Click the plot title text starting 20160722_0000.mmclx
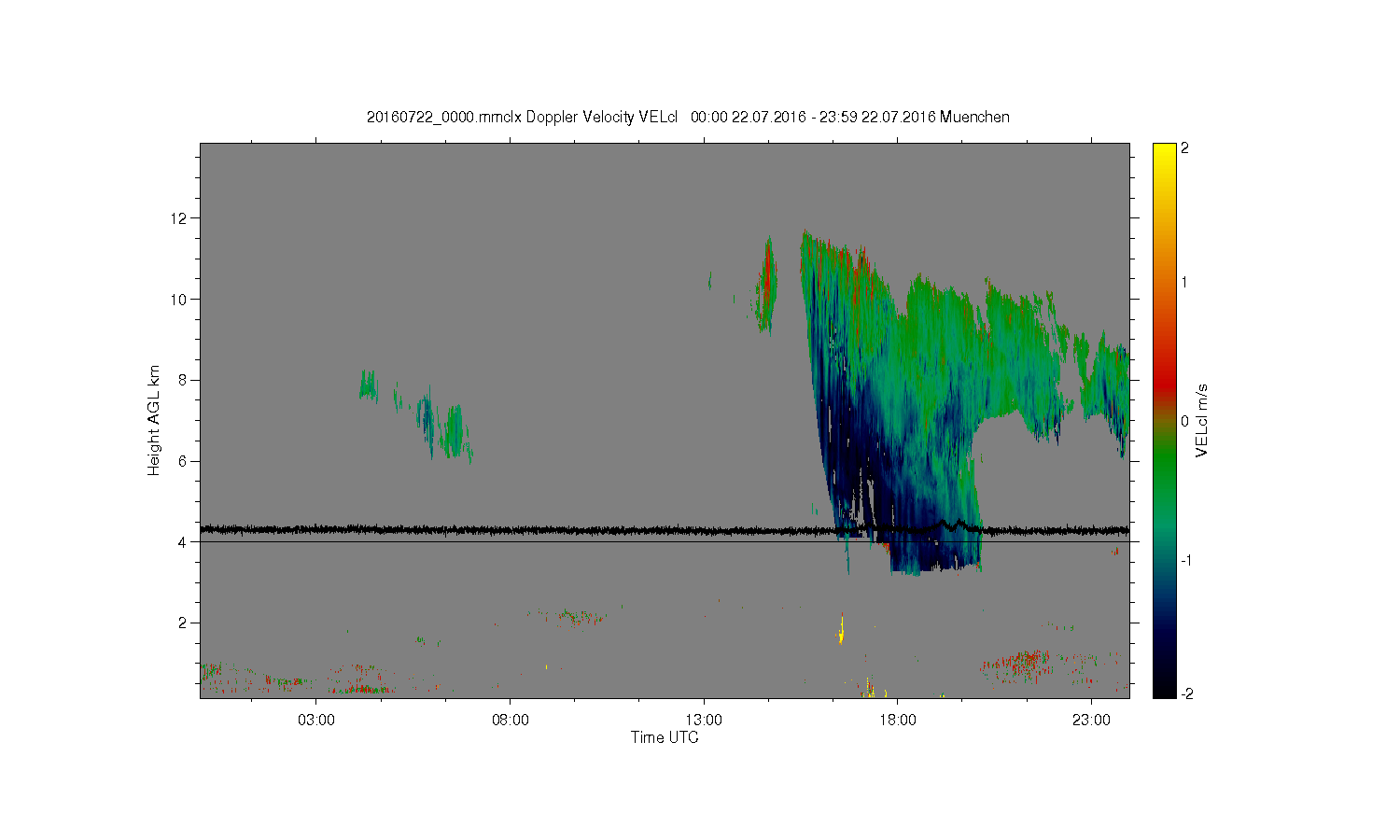This screenshot has height=840, width=1400. point(688,117)
